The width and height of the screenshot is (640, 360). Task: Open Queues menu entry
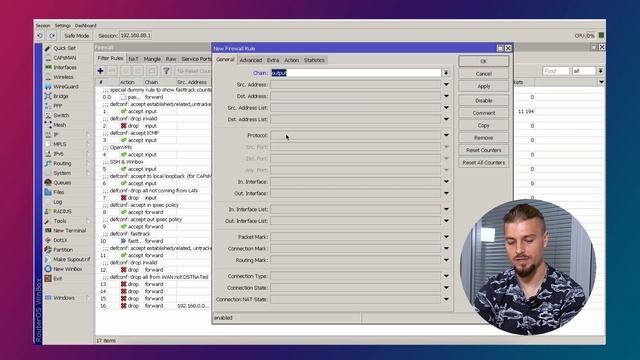click(62, 182)
